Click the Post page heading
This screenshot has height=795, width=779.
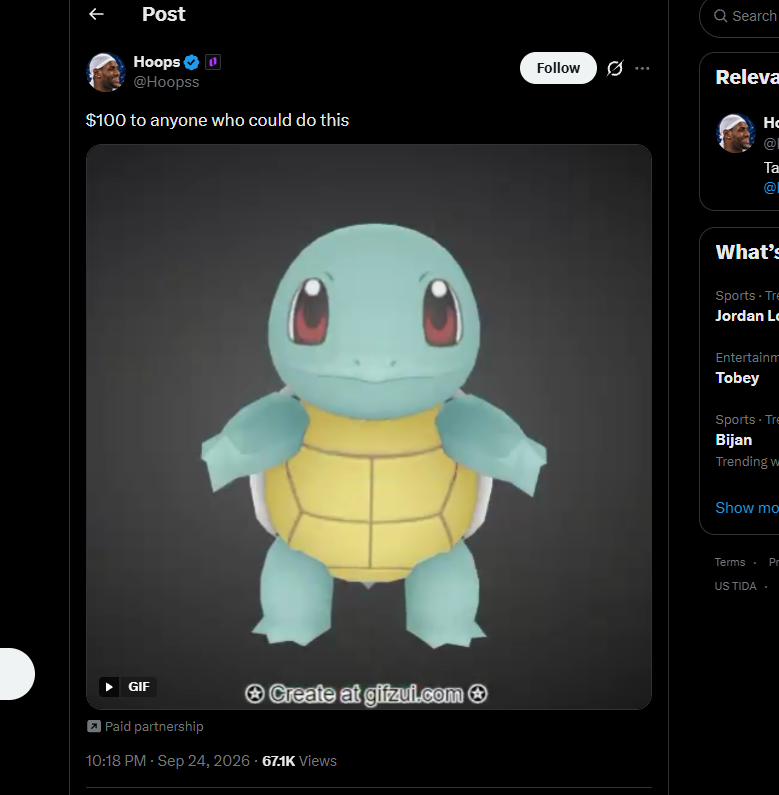163,14
